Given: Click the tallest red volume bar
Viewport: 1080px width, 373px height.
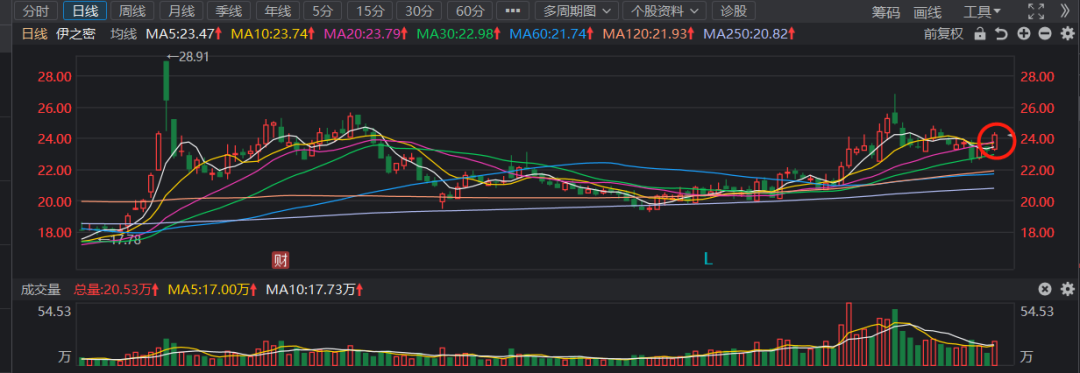Looking at the screenshot, I should (x=849, y=334).
